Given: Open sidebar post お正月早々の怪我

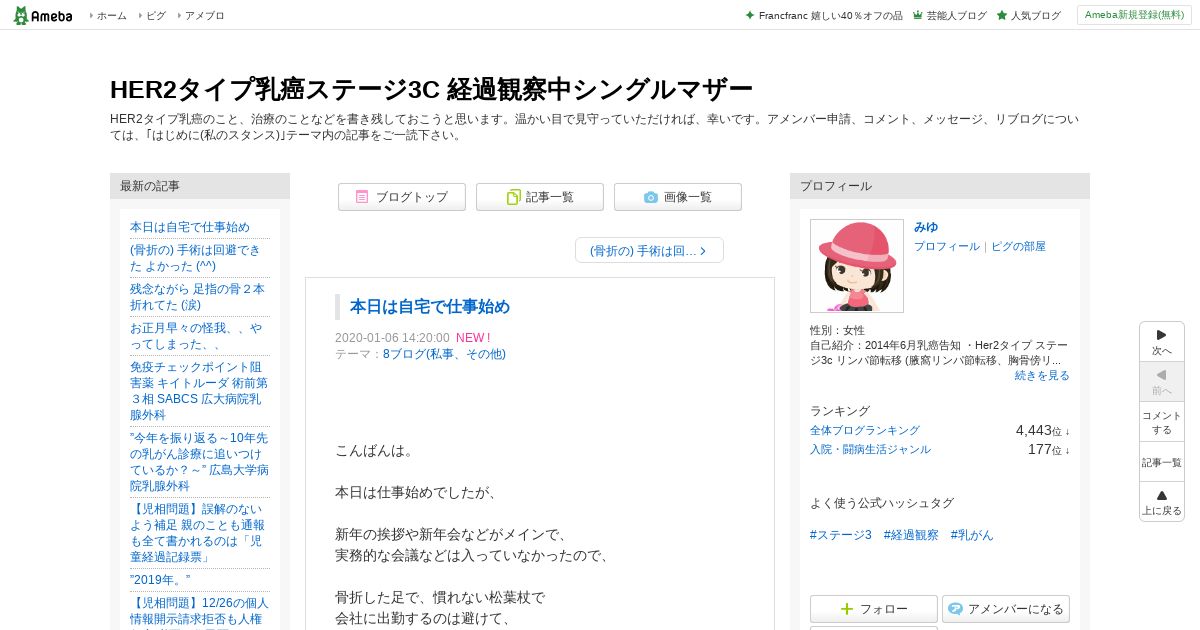Looking at the screenshot, I should point(197,336).
